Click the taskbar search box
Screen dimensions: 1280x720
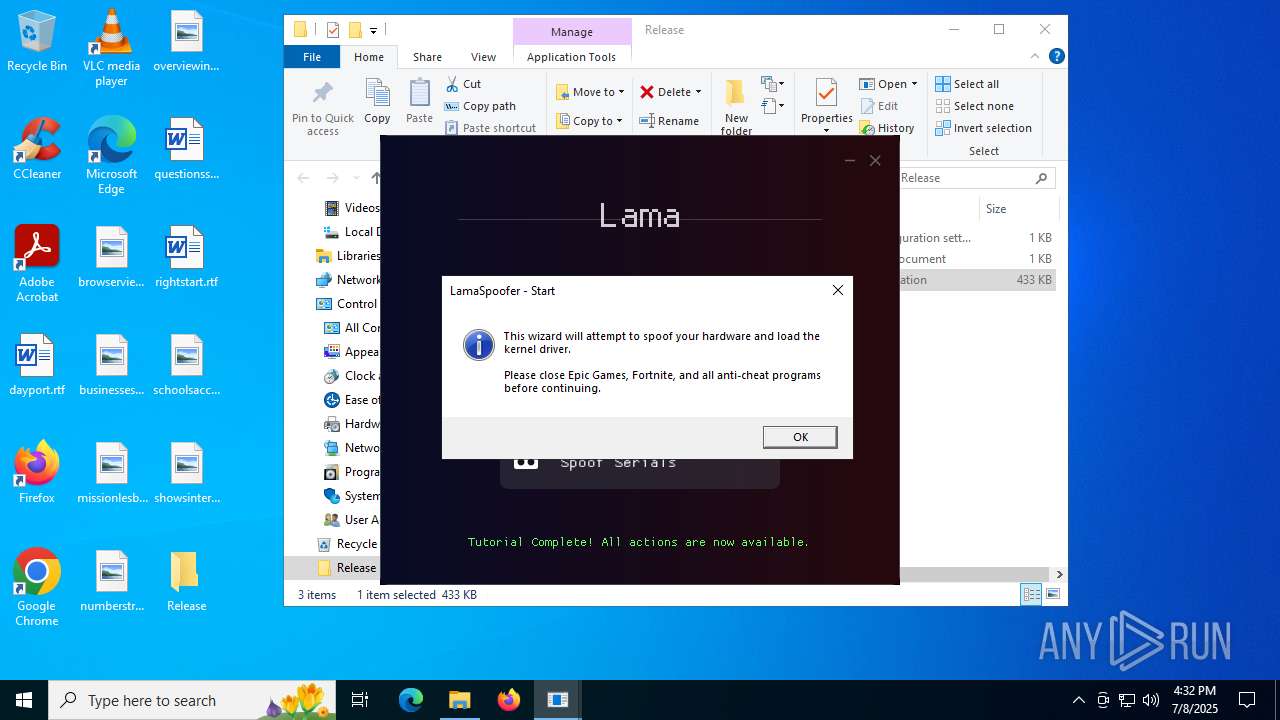pos(190,700)
